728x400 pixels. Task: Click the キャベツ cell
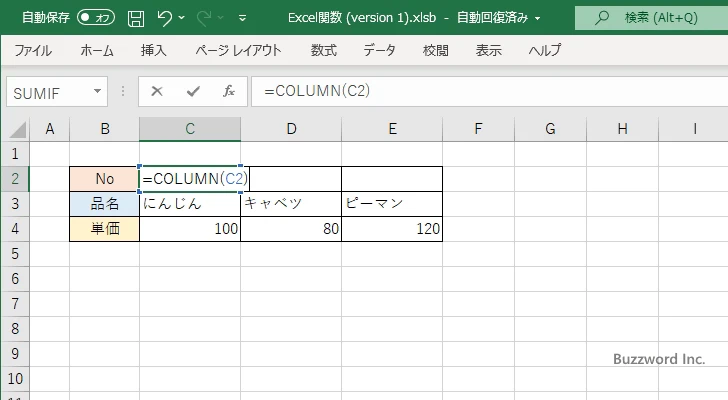point(291,204)
